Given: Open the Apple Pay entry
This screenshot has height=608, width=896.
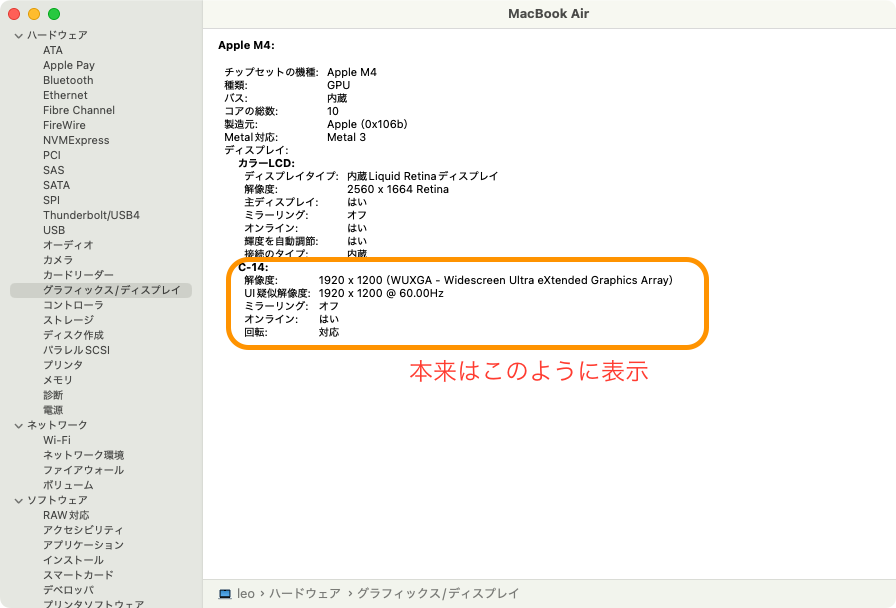Looking at the screenshot, I should pos(69,65).
